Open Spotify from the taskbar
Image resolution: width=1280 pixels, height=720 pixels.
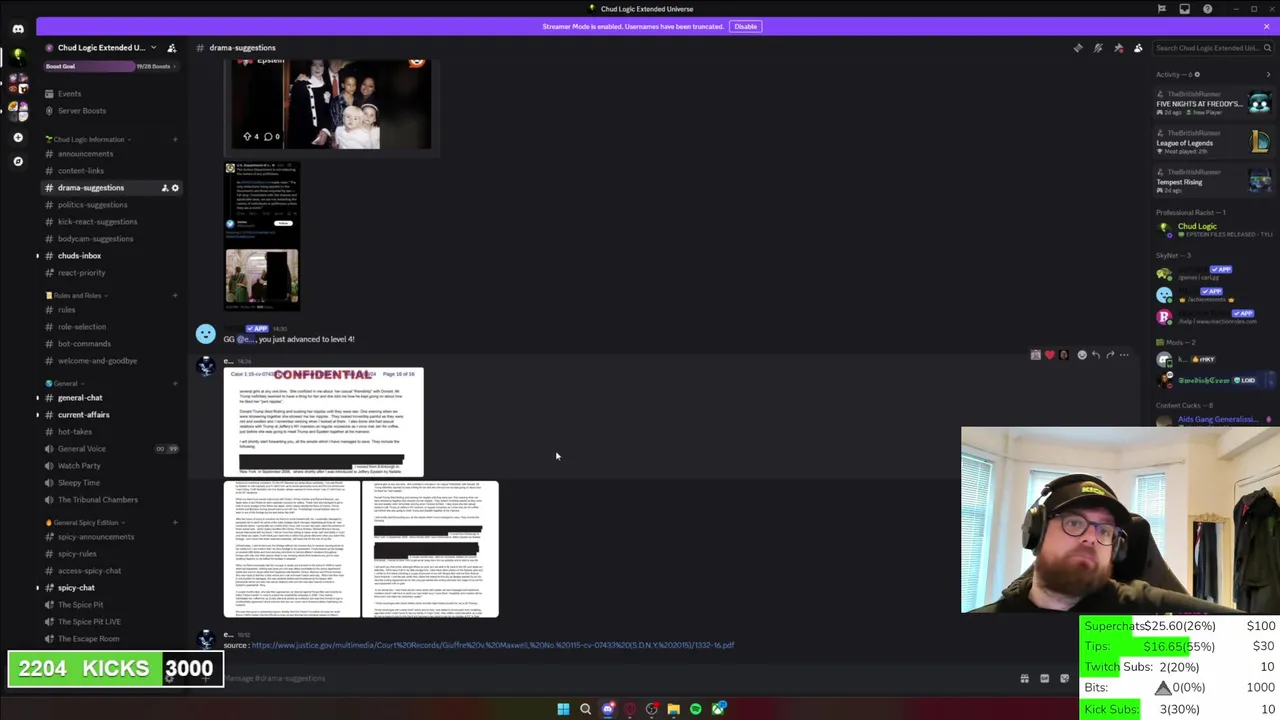(696, 709)
